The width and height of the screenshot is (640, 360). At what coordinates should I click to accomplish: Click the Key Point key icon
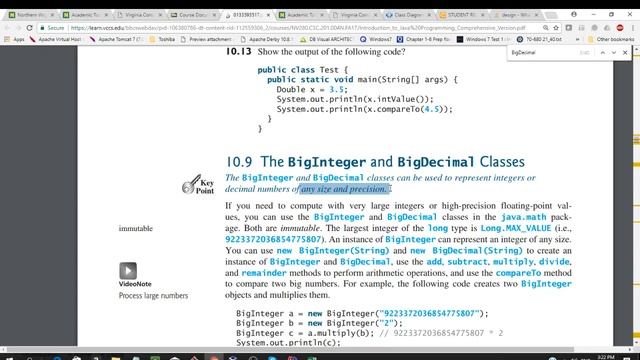pyautogui.click(x=191, y=184)
